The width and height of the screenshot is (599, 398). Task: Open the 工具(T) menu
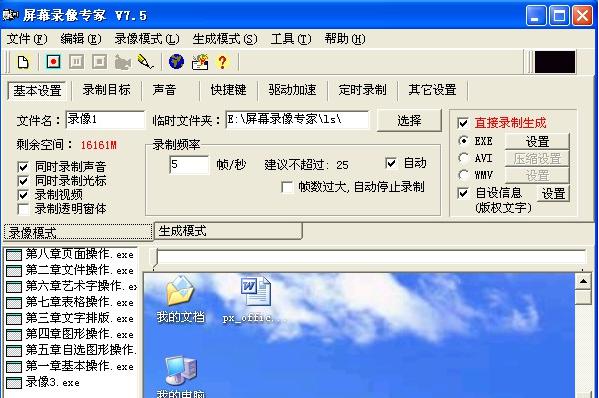point(291,39)
